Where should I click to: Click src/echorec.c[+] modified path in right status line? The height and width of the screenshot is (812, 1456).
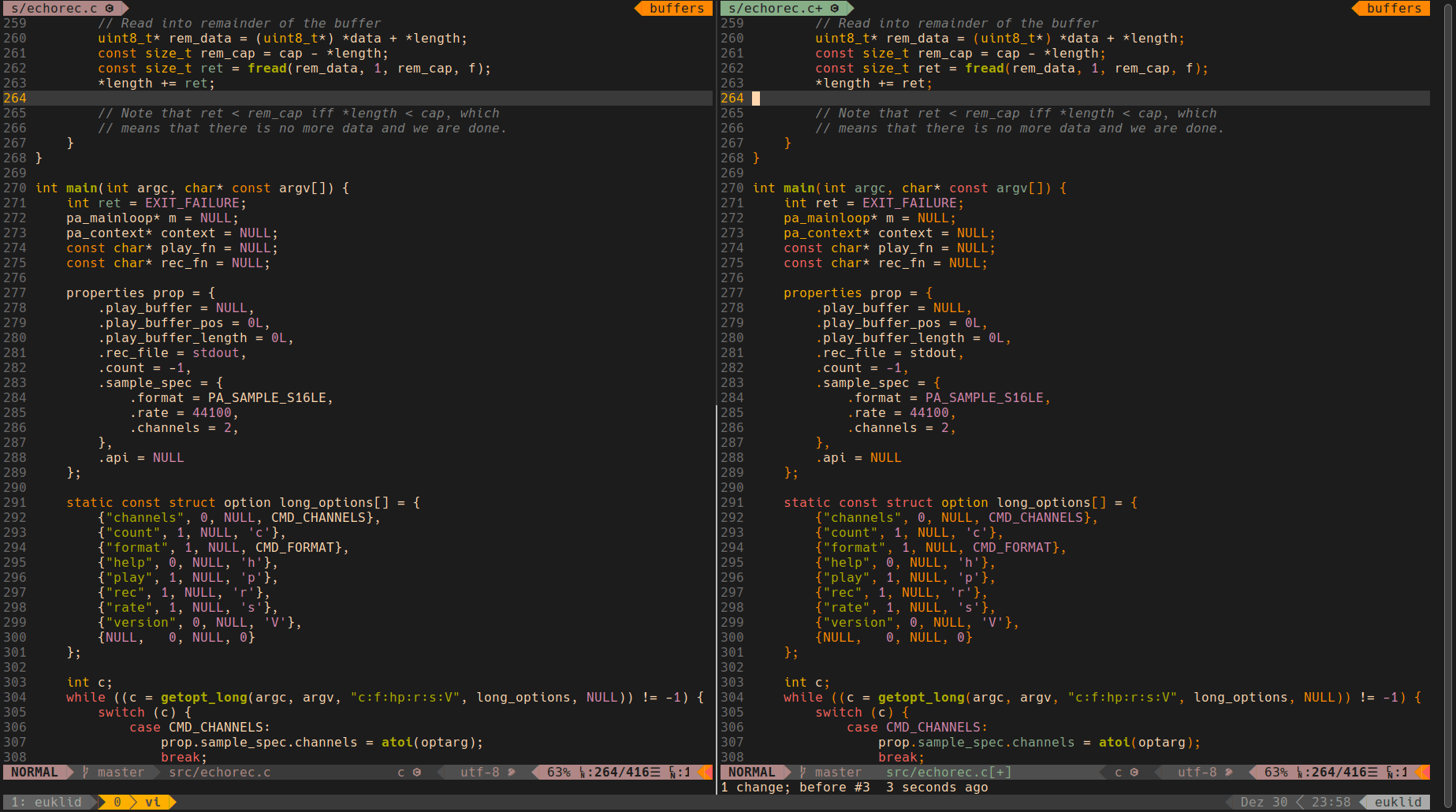pyautogui.click(x=949, y=773)
